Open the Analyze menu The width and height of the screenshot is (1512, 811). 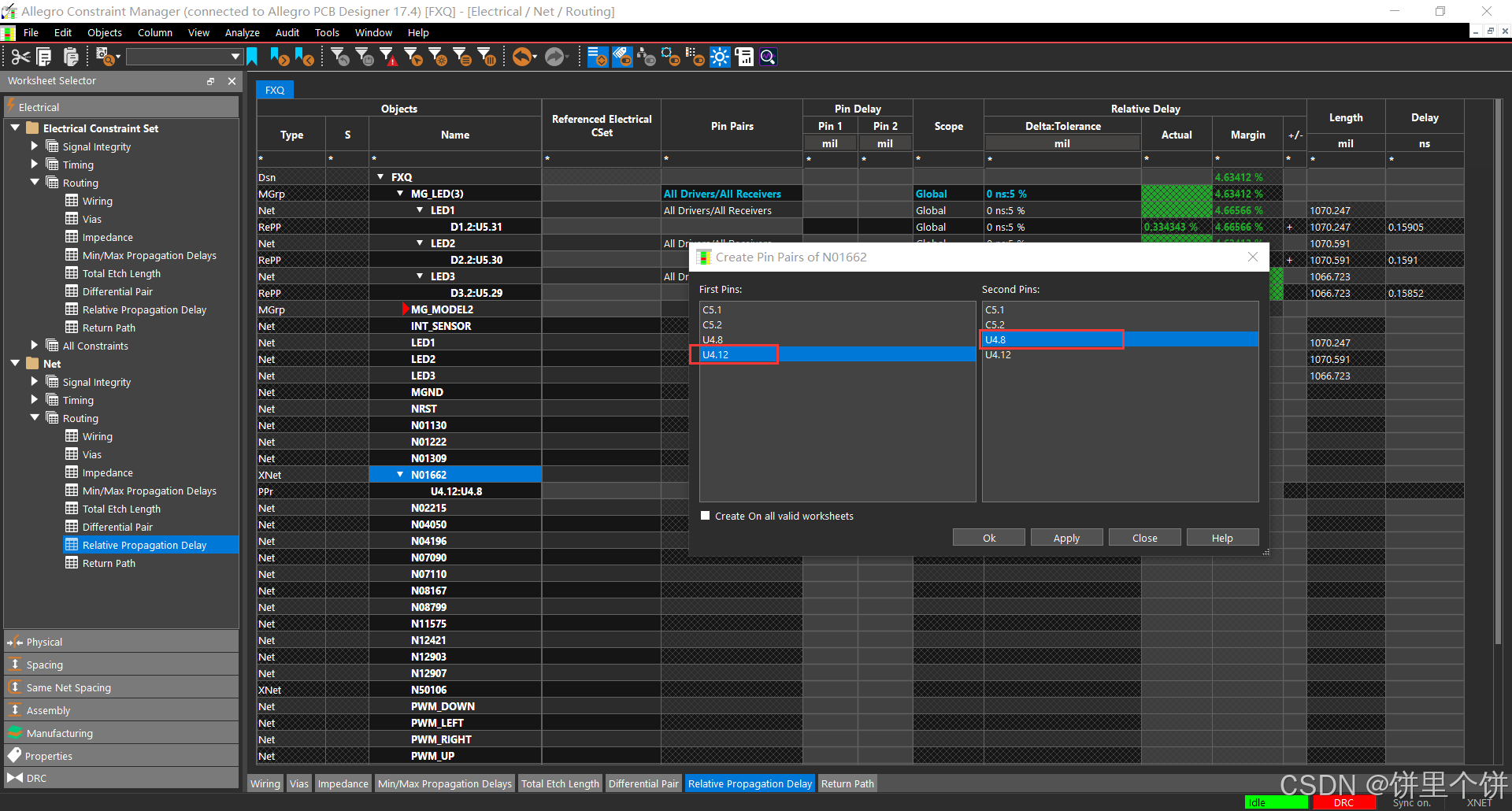242,32
